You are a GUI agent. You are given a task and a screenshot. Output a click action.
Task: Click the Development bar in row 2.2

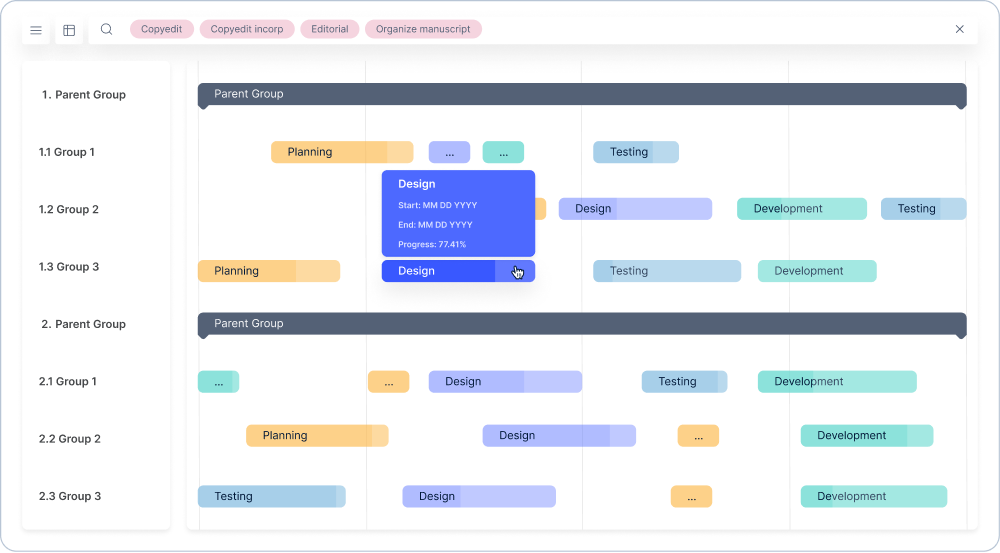coord(866,436)
